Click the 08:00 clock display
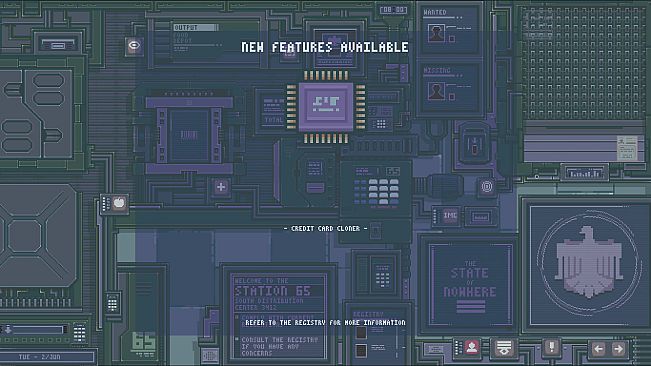The height and width of the screenshot is (366, 651). point(393,9)
